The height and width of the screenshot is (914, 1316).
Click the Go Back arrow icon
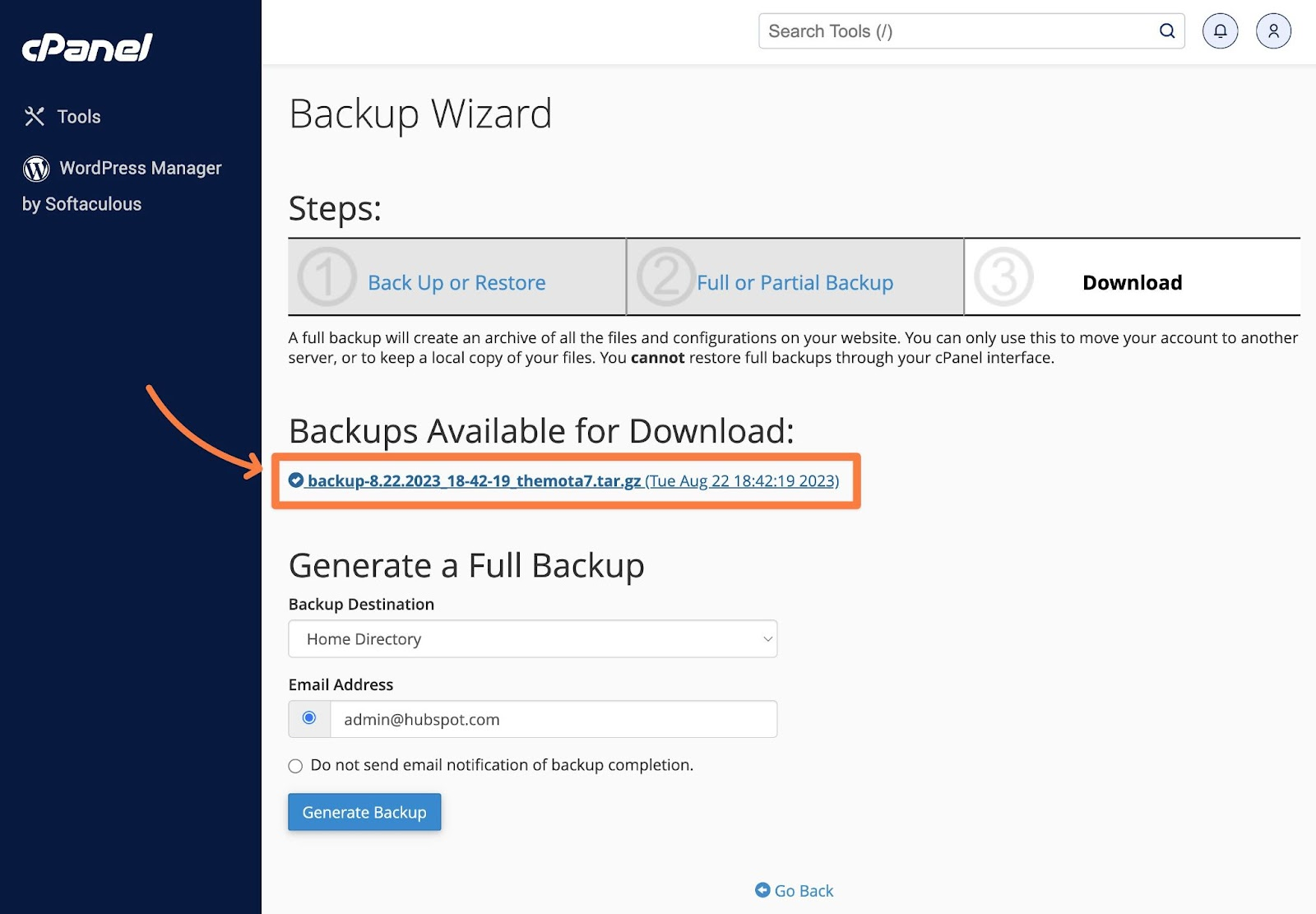click(x=762, y=890)
